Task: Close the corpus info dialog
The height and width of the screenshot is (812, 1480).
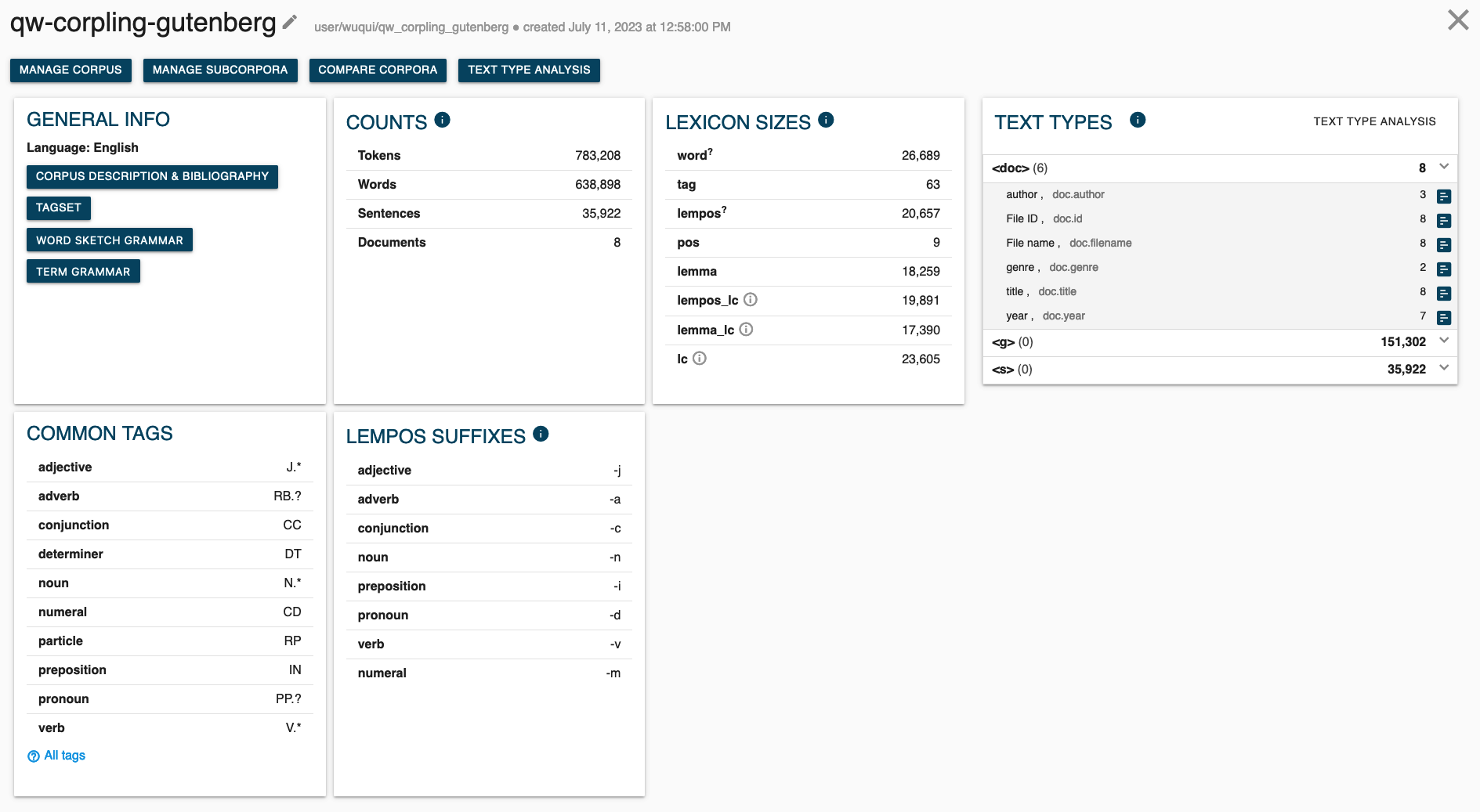Action: (x=1458, y=20)
